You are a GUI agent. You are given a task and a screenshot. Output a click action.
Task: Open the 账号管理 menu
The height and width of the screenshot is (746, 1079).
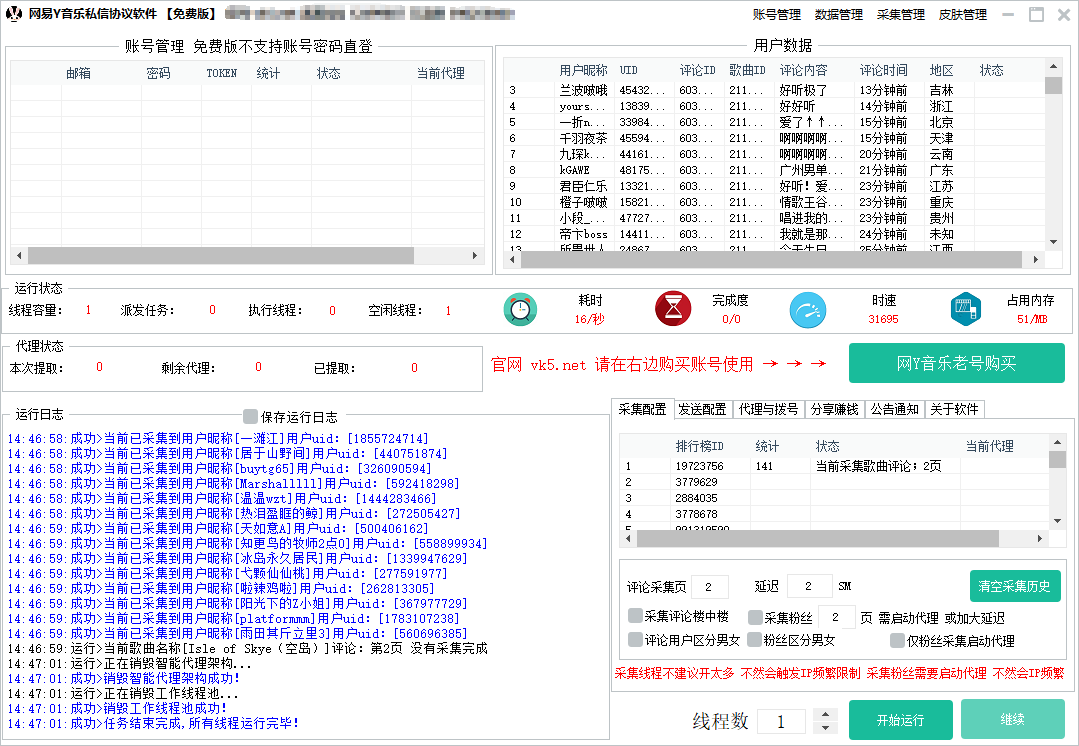[x=777, y=14]
